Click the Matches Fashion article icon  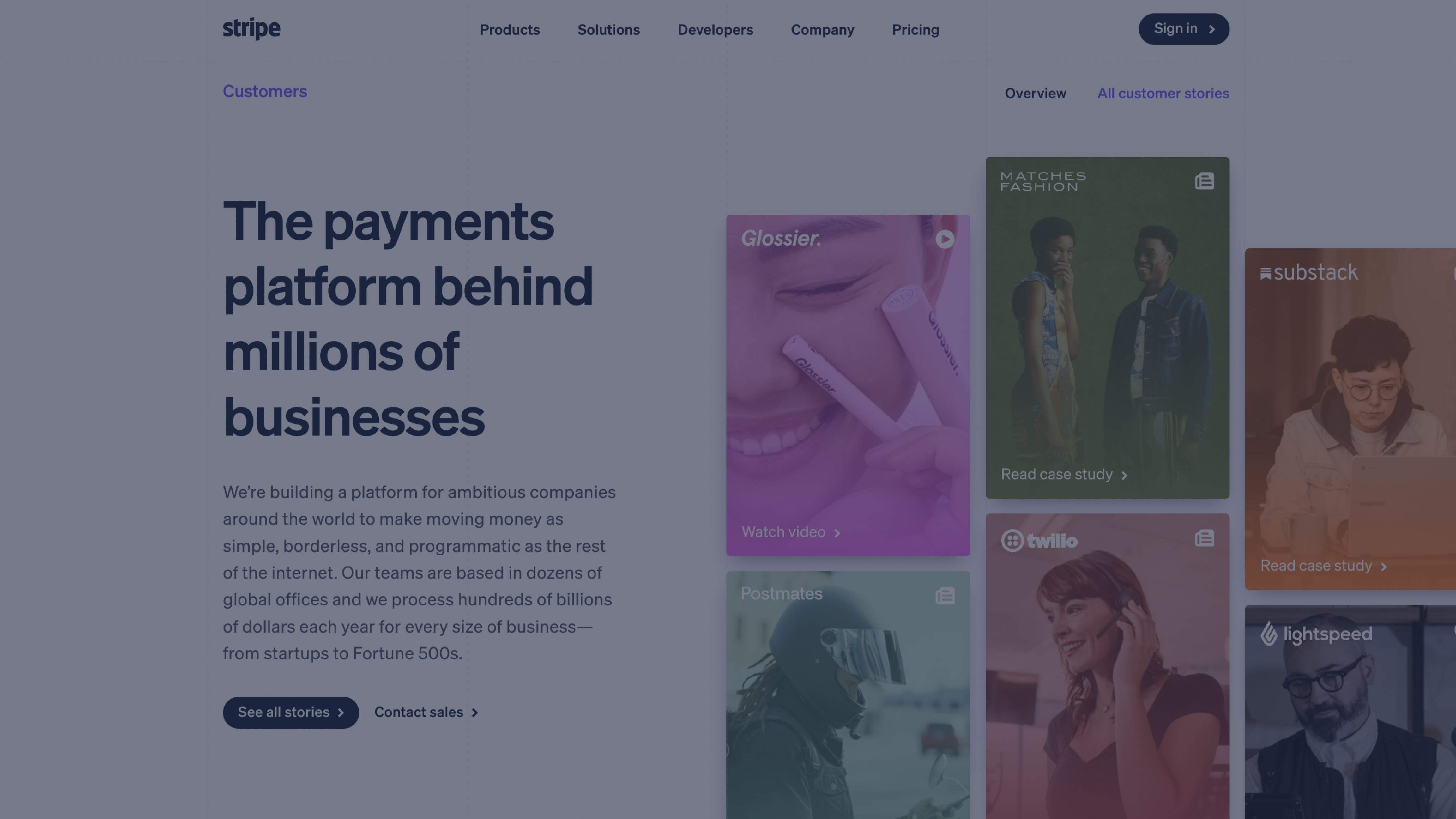(x=1204, y=181)
